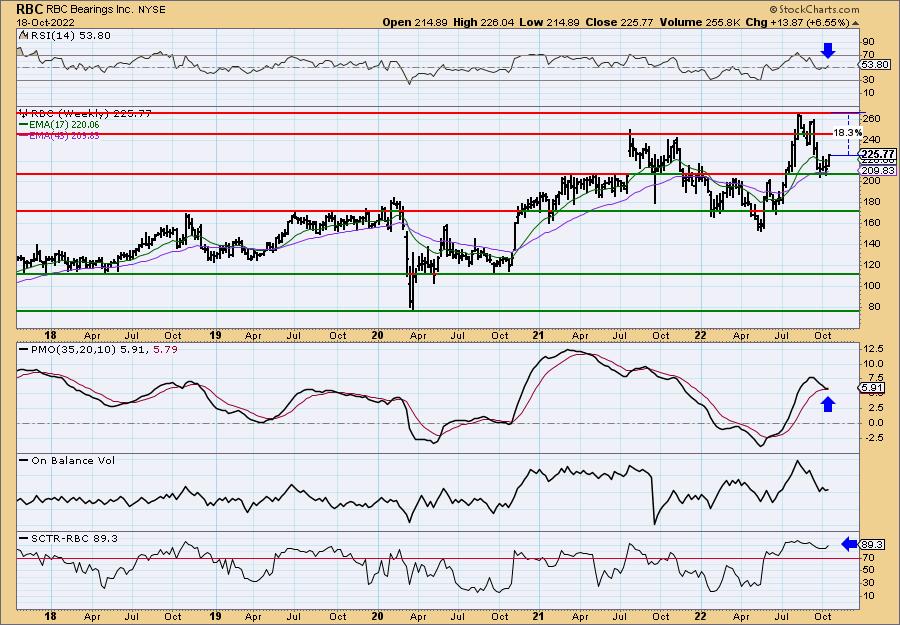Click the OHLC bar icon beside RBC (Weekly)

tap(23, 113)
